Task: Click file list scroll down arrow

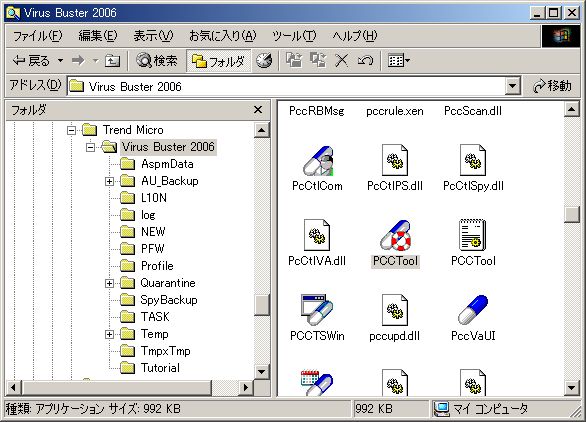Action: tap(572, 388)
